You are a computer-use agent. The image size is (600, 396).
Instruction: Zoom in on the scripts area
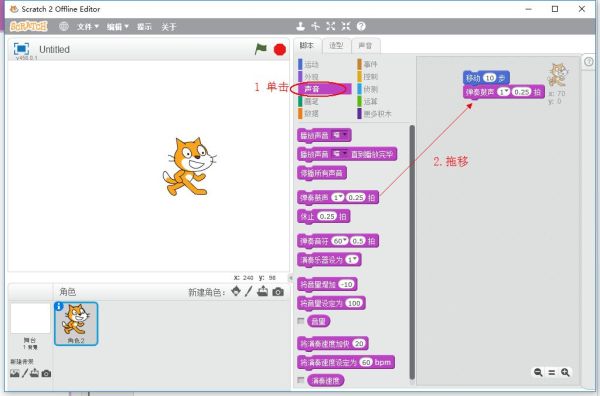[565, 372]
